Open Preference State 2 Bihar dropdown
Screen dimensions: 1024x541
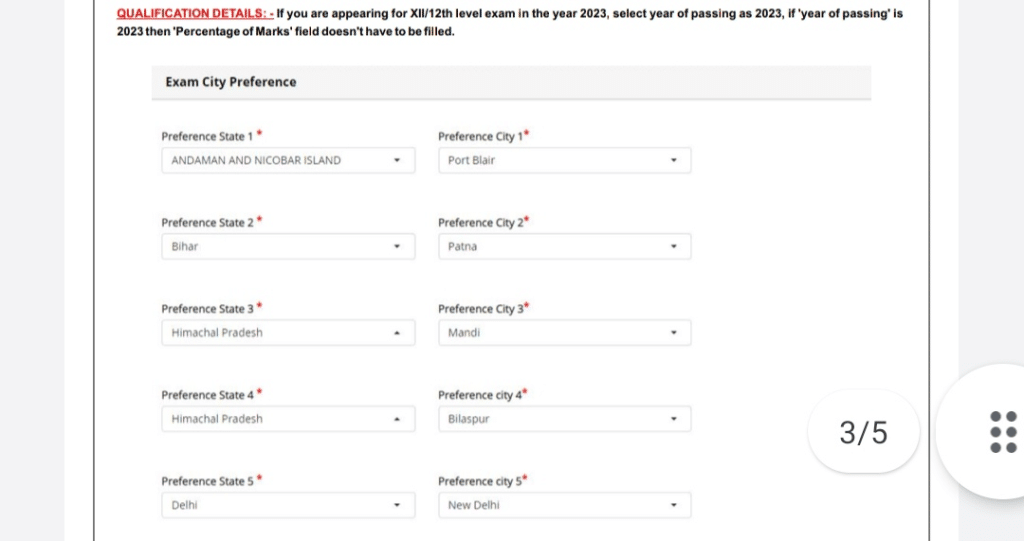coord(287,247)
